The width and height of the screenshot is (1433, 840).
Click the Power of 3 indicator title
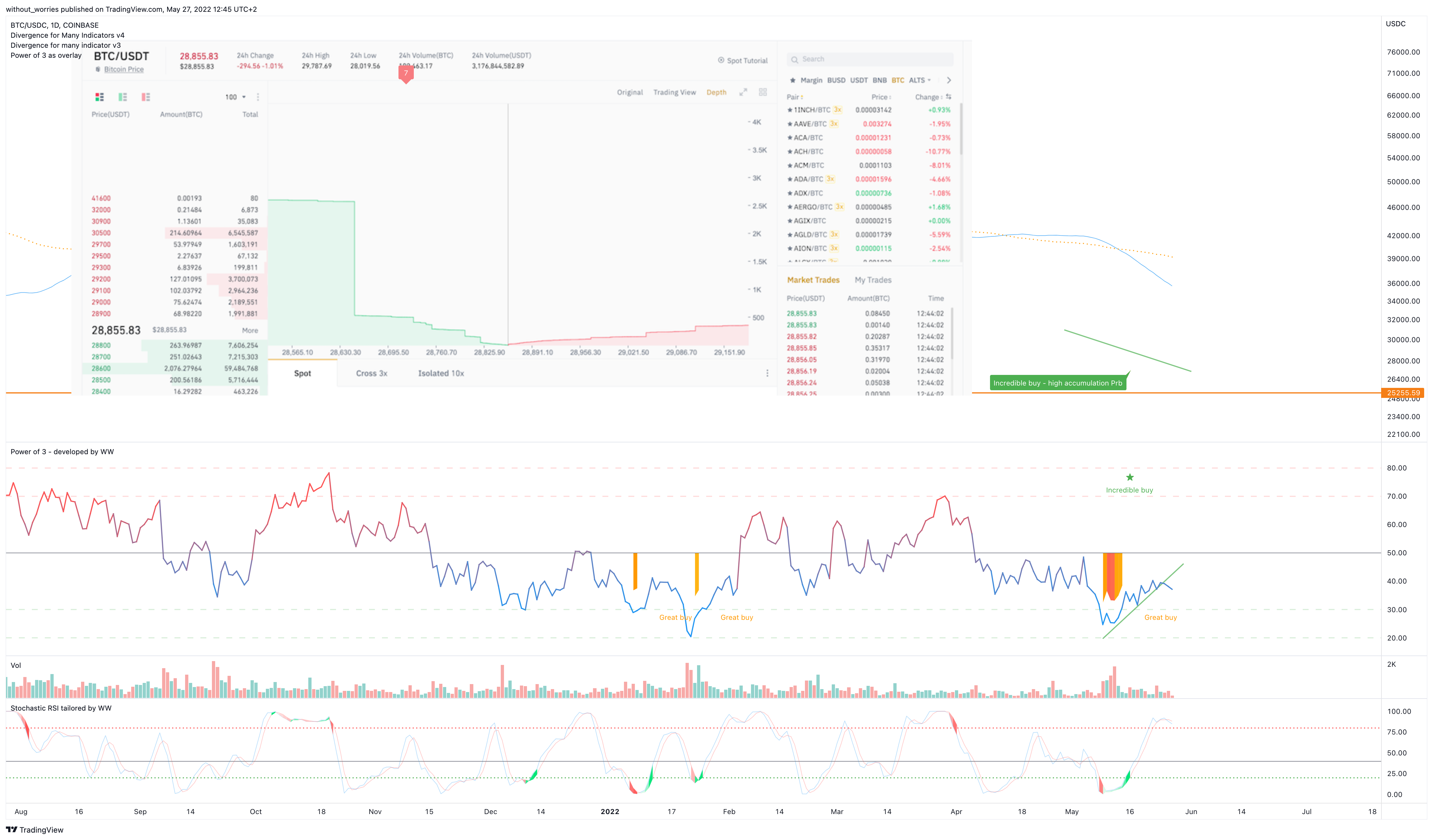62,452
